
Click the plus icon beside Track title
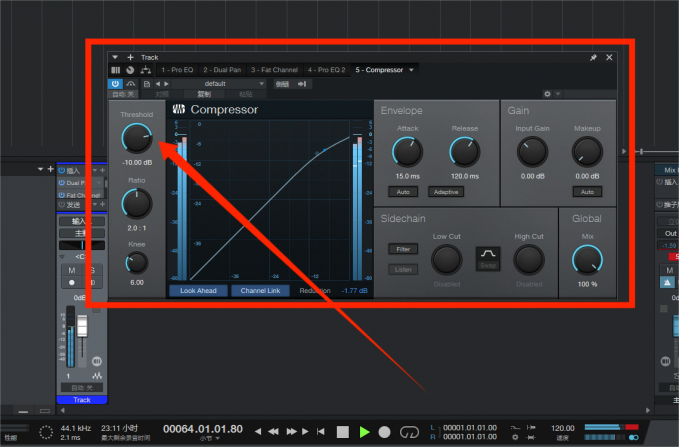(x=130, y=58)
